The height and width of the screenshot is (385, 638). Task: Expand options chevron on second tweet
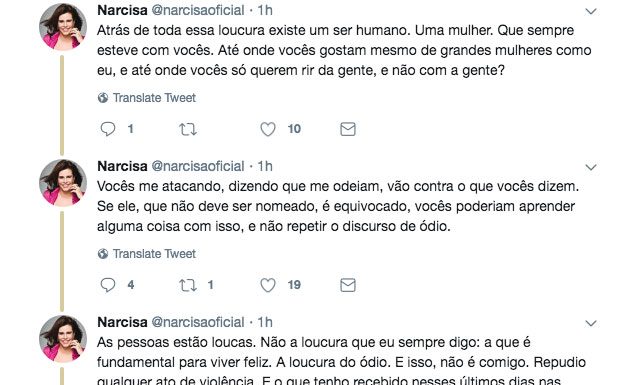(x=591, y=167)
